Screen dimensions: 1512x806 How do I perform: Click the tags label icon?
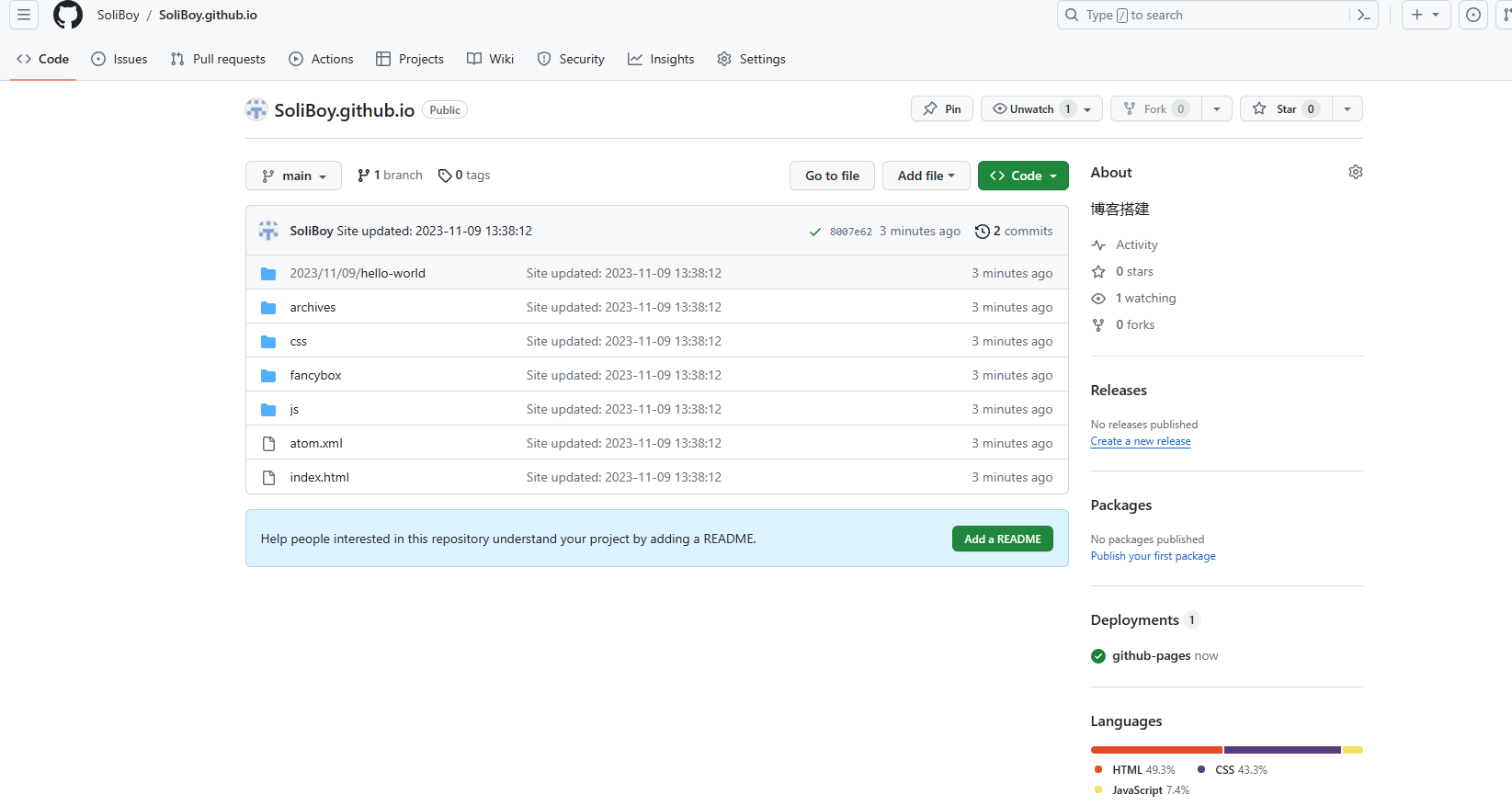[x=445, y=176]
